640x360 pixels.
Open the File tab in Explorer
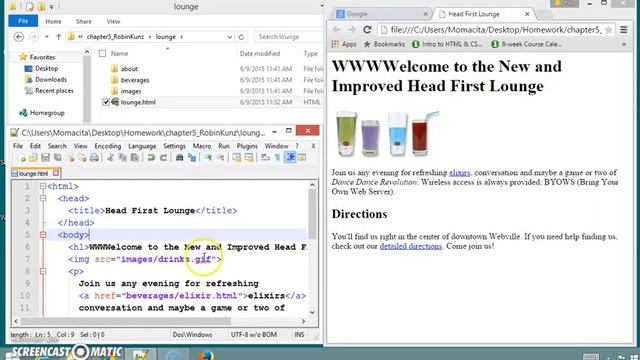pos(23,21)
